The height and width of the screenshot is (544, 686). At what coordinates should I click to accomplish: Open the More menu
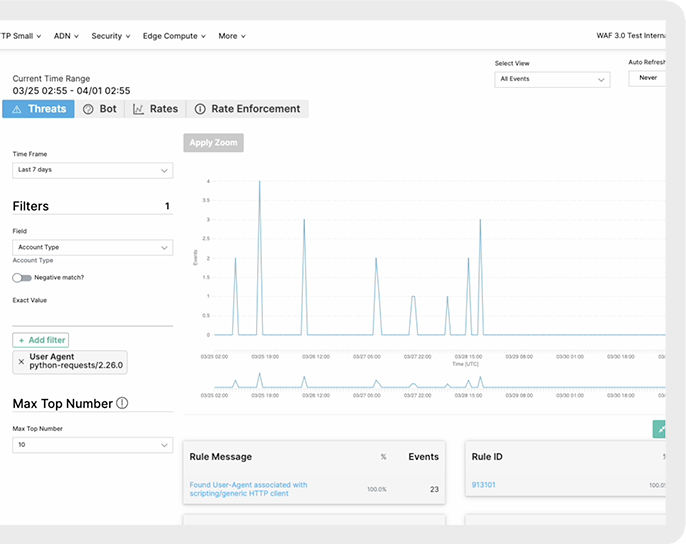point(232,36)
